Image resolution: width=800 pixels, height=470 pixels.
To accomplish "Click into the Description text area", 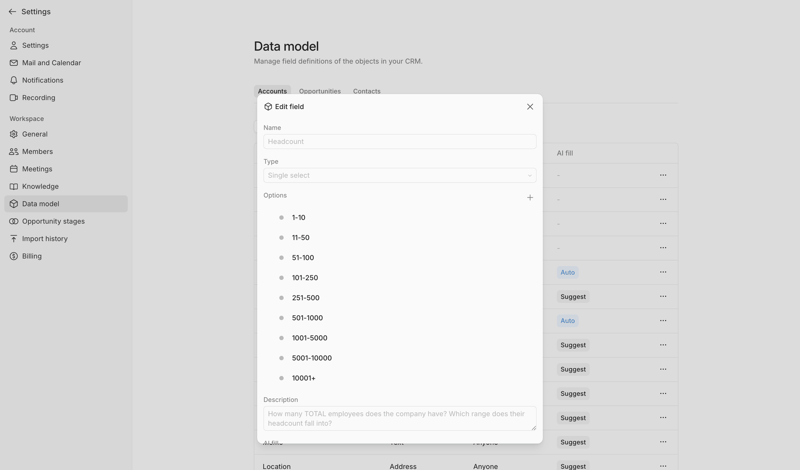I will 399,418.
